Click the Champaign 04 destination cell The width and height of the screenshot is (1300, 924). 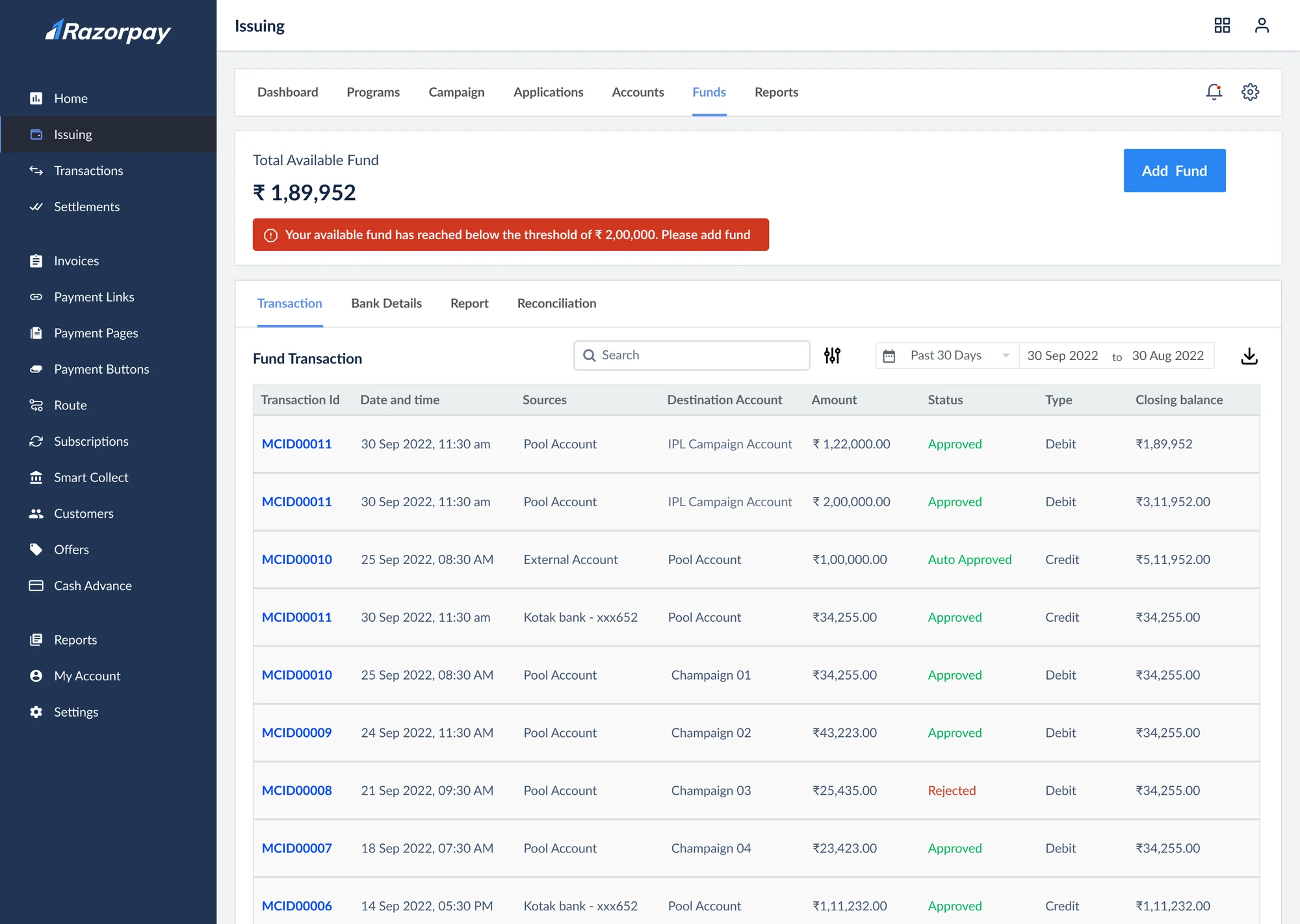pos(710,848)
